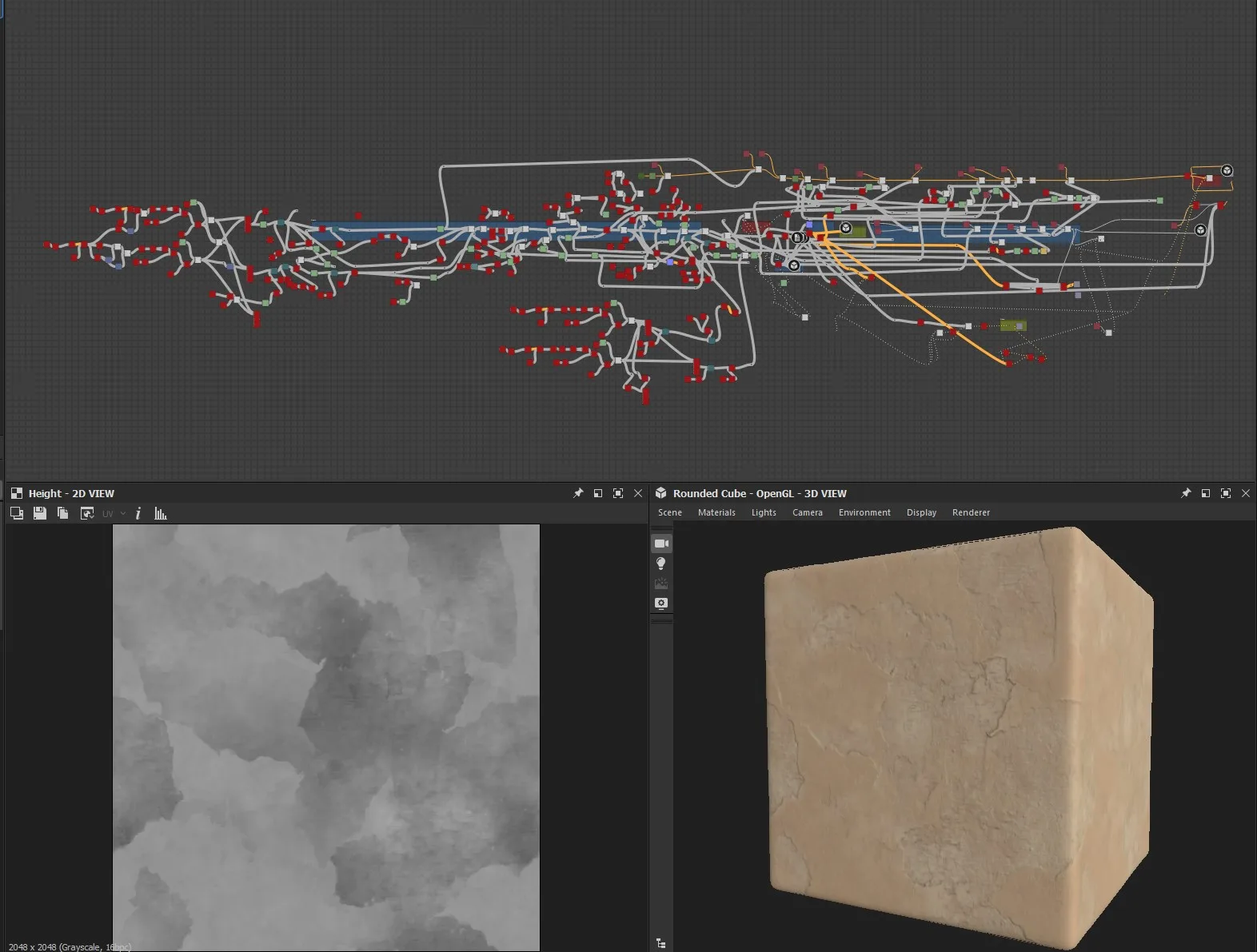Viewport: 1257px width, 952px height.
Task: Click the save icon in 2D view toolbar
Action: pos(39,513)
